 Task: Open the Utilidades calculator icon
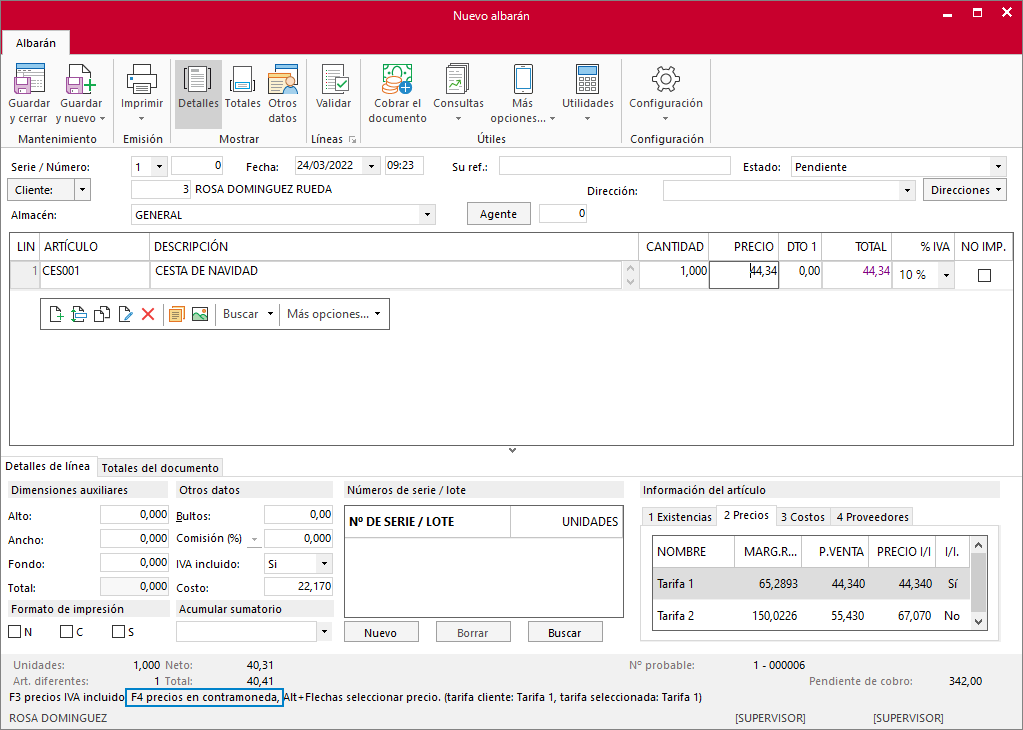coord(588,79)
